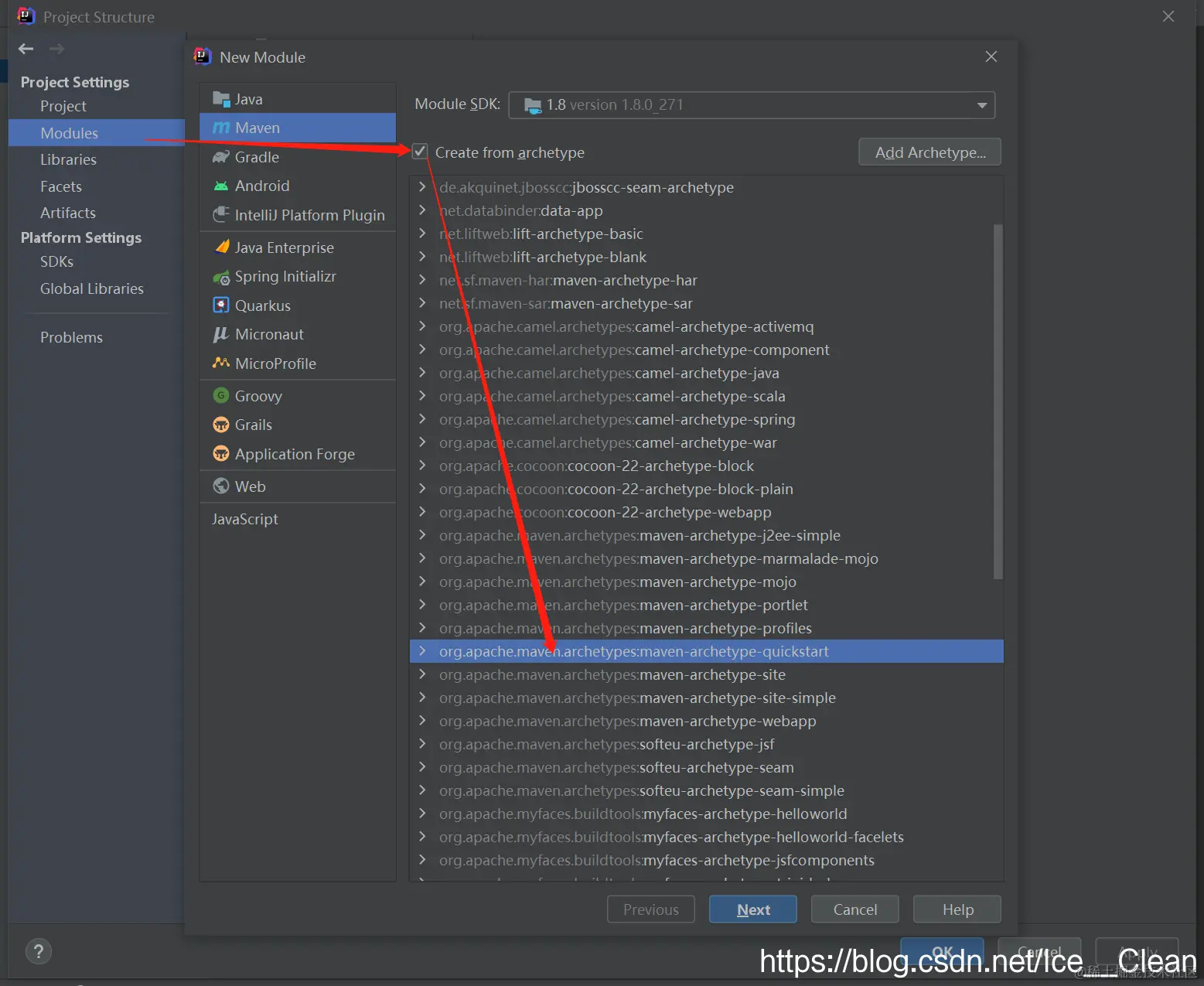Toggle Create from archetype checkbox
Screen dimensions: 1204x986
tap(420, 152)
